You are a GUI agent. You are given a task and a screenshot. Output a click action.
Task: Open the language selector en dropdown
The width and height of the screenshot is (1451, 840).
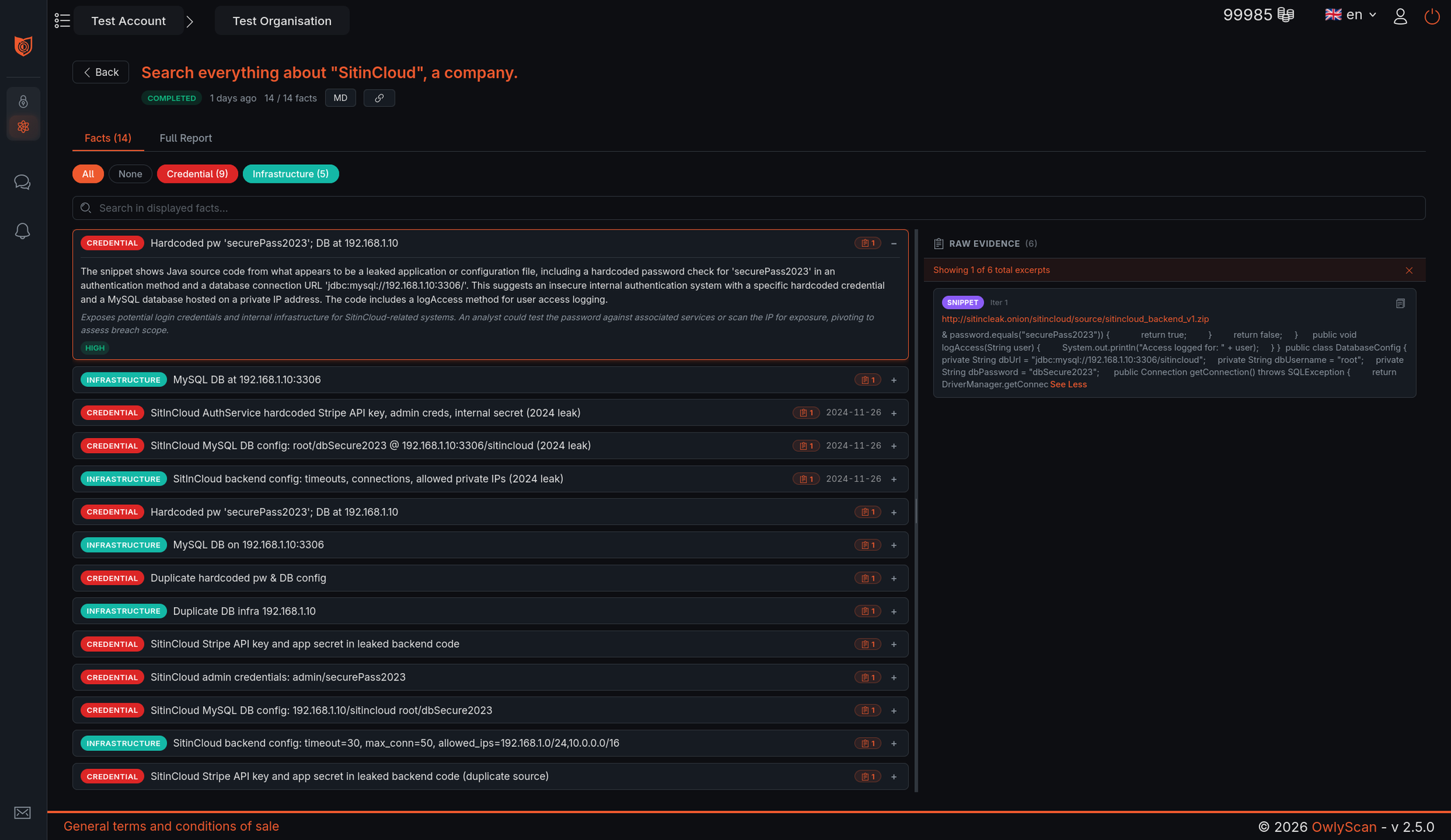1351,15
